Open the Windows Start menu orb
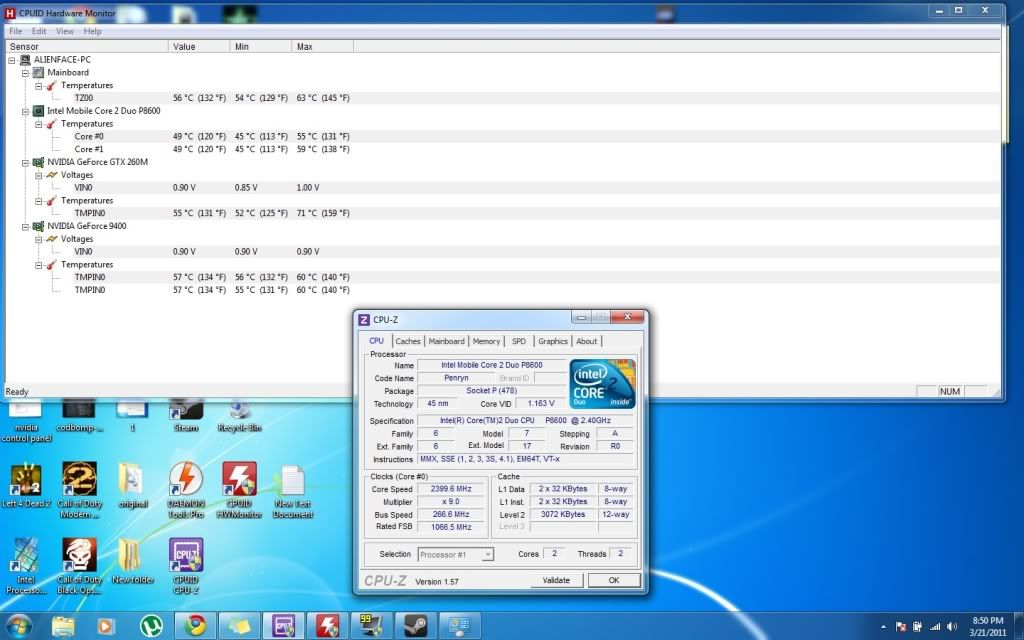The height and width of the screenshot is (640, 1024). pos(18,626)
